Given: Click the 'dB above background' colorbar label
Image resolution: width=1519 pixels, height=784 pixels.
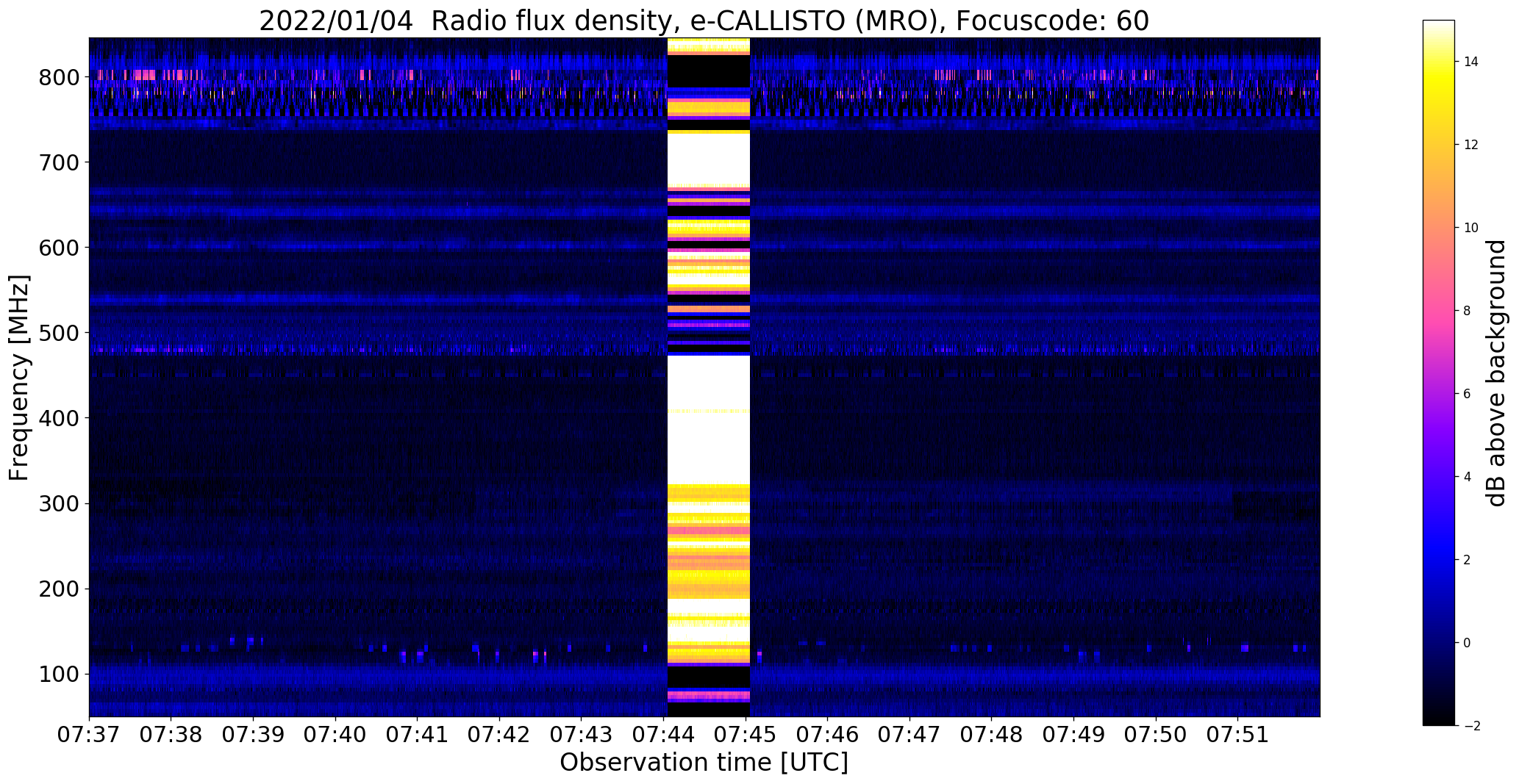Looking at the screenshot, I should tap(1496, 373).
